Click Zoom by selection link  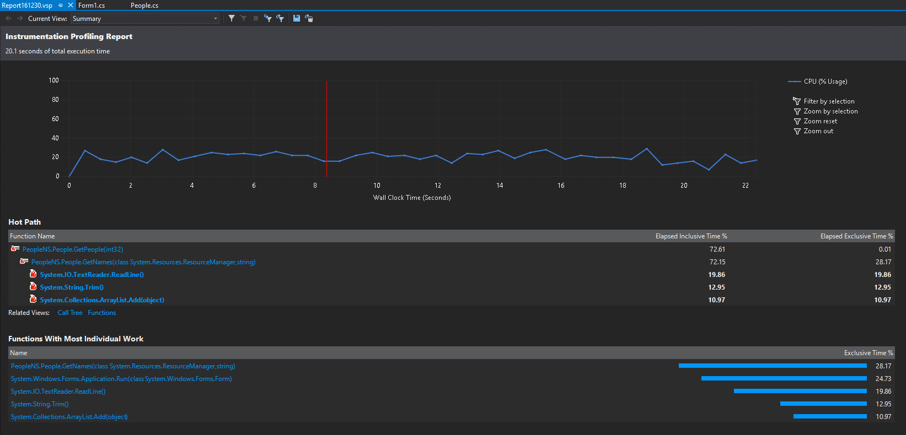(x=830, y=111)
